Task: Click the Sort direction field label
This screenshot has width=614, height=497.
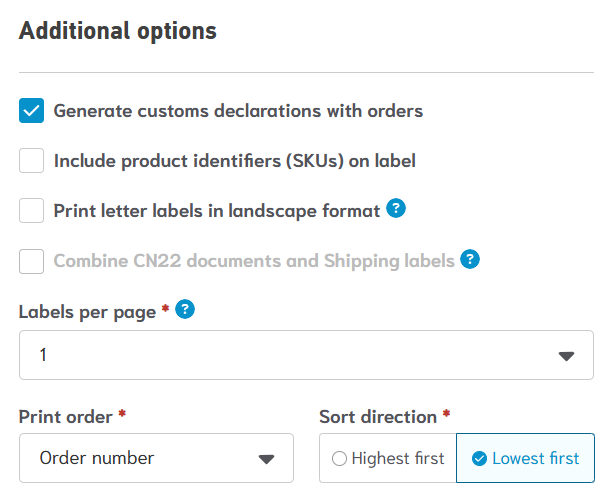Action: (378, 416)
